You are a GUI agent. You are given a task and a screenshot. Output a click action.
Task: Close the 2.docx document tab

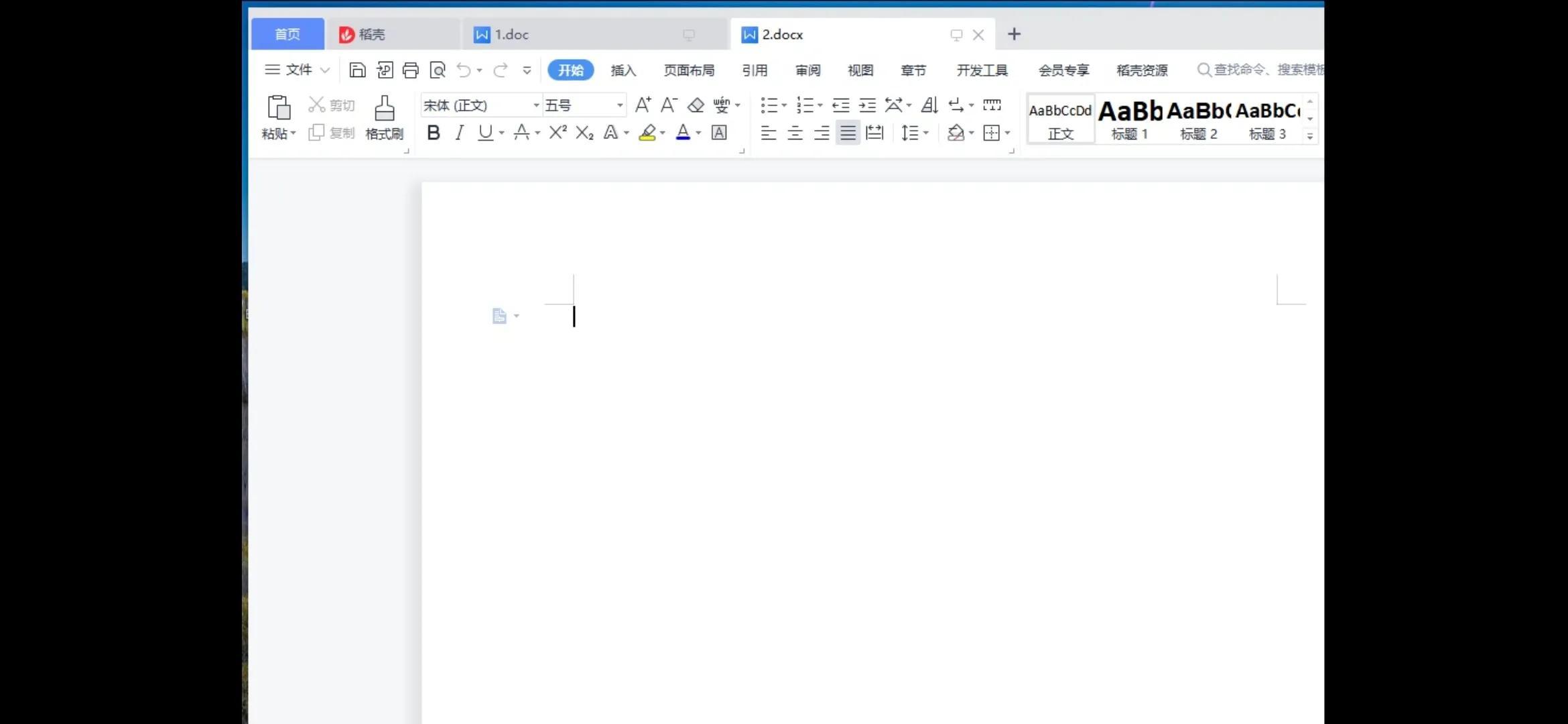(978, 35)
